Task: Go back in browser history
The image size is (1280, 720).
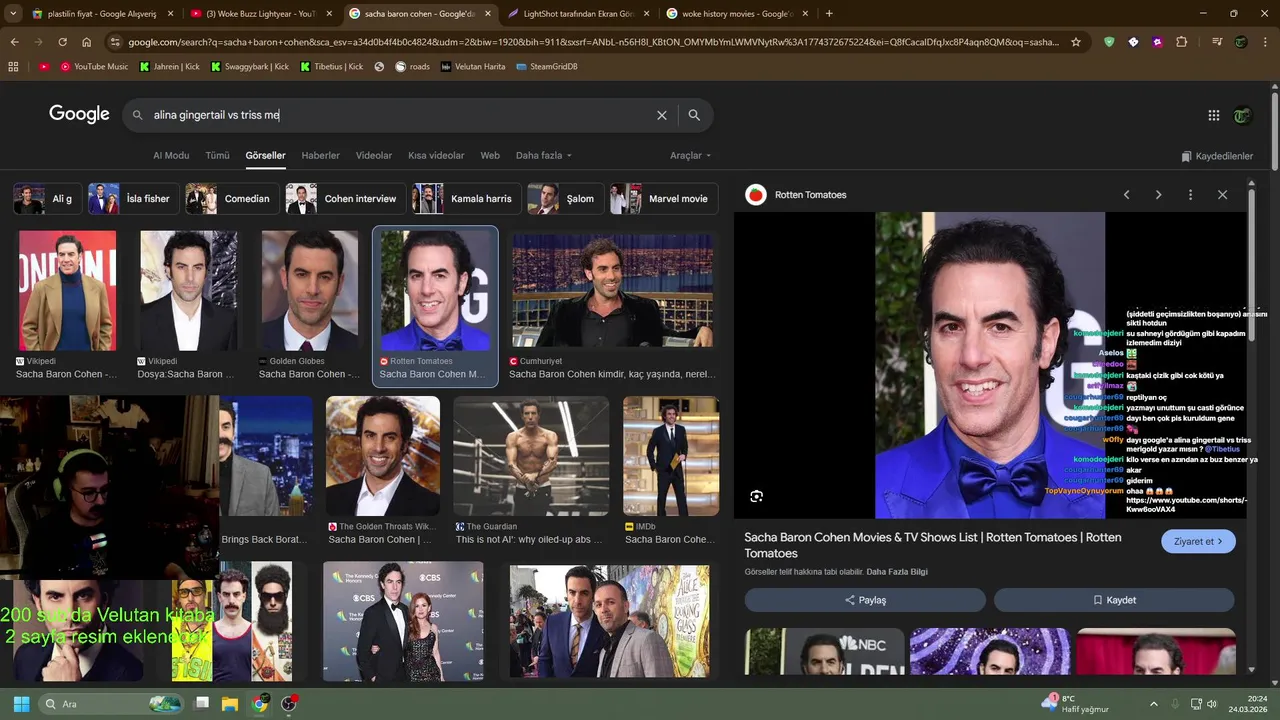Action: tap(14, 42)
